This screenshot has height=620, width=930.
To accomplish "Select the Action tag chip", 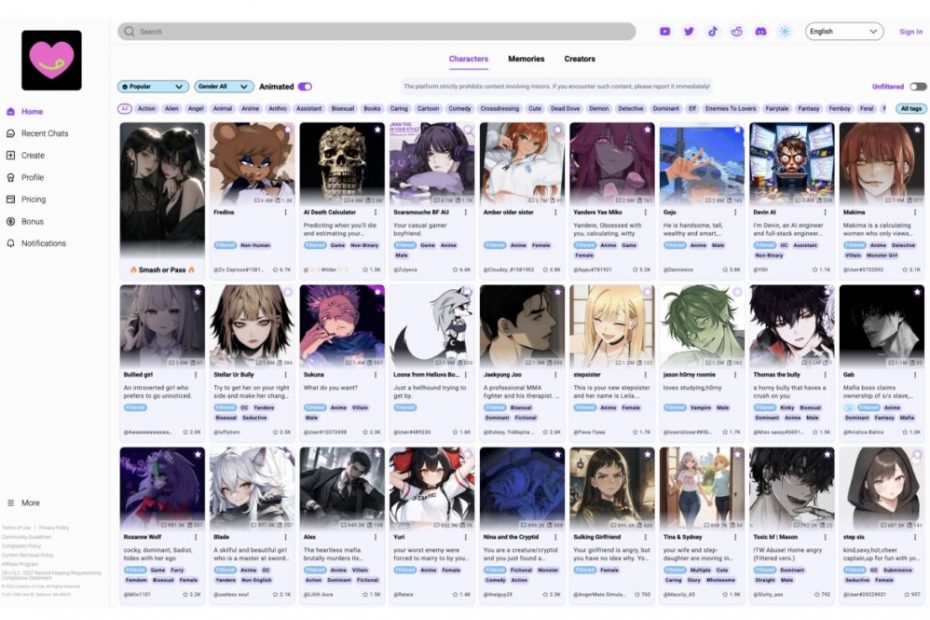I will tap(146, 109).
